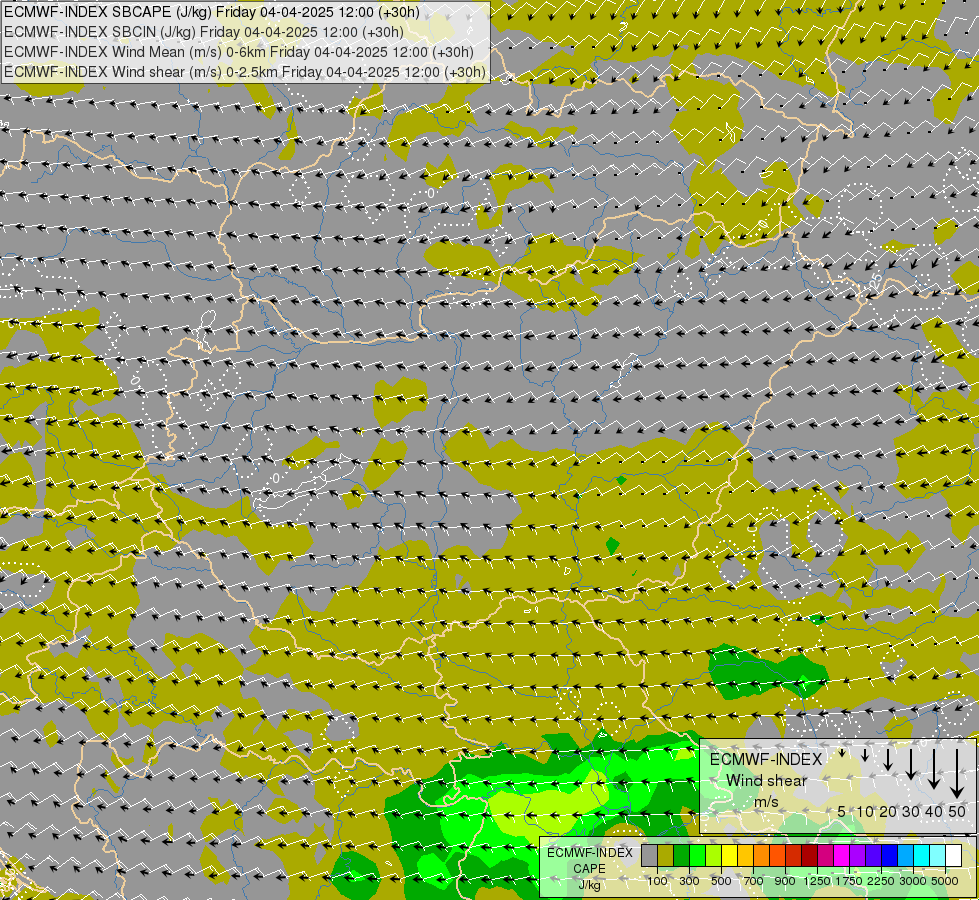
Task: Click the Wind Mean 0-6km title line
Action: pos(239,52)
